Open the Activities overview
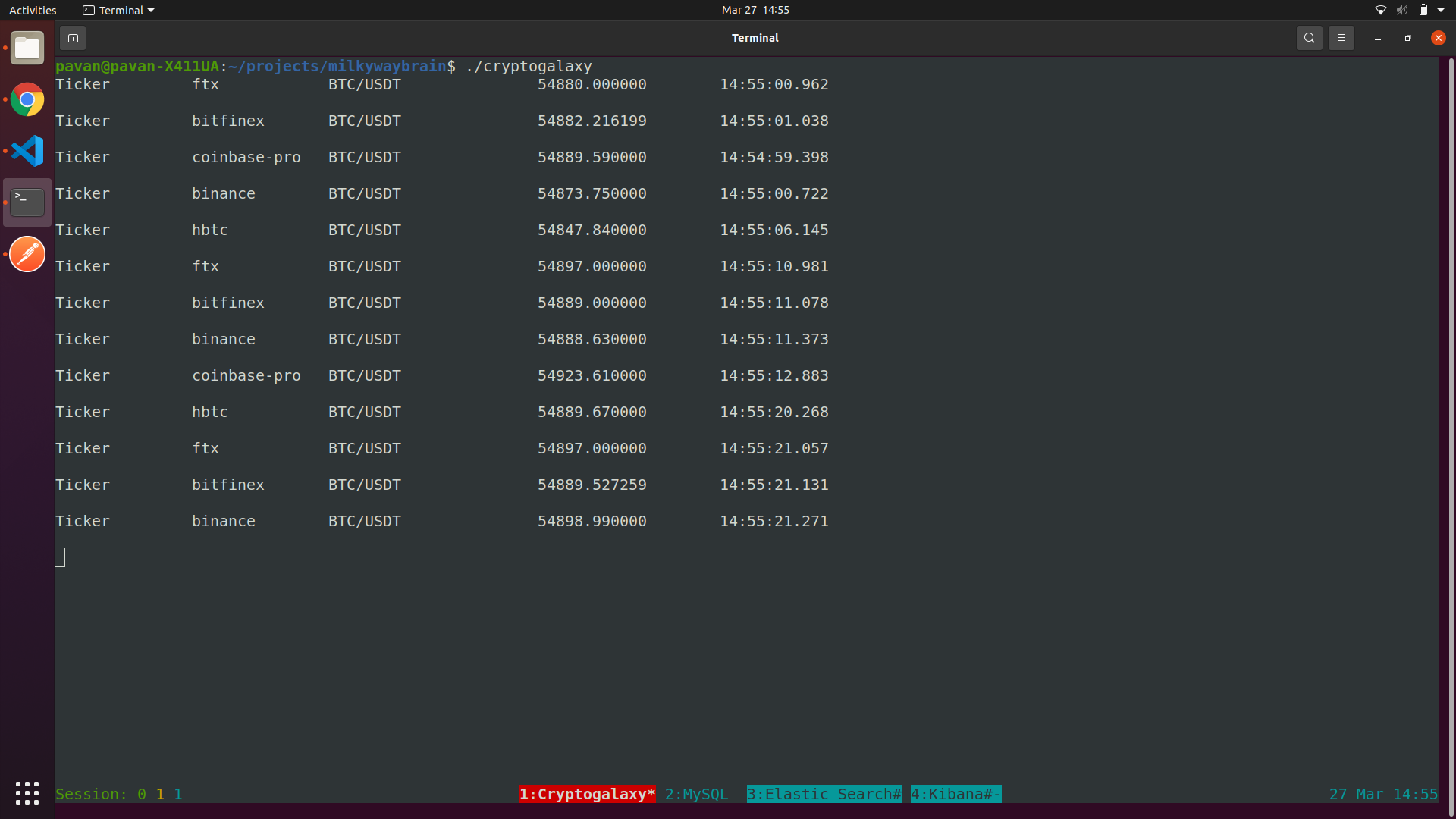Viewport: 1456px width, 819px height. pos(33,11)
